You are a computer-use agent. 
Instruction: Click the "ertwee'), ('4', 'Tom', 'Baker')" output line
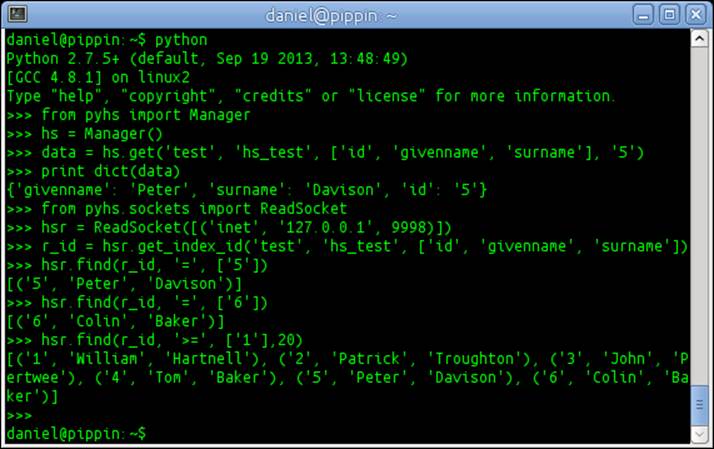(347, 378)
